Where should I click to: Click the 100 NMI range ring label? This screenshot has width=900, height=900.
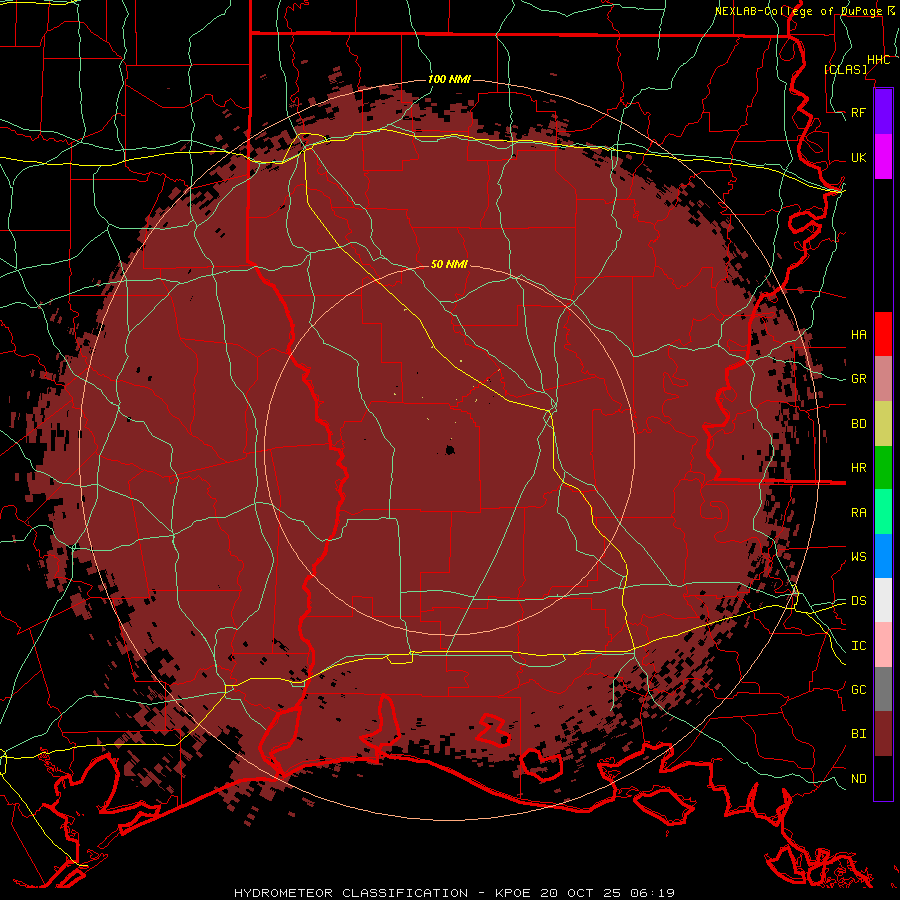(x=449, y=79)
